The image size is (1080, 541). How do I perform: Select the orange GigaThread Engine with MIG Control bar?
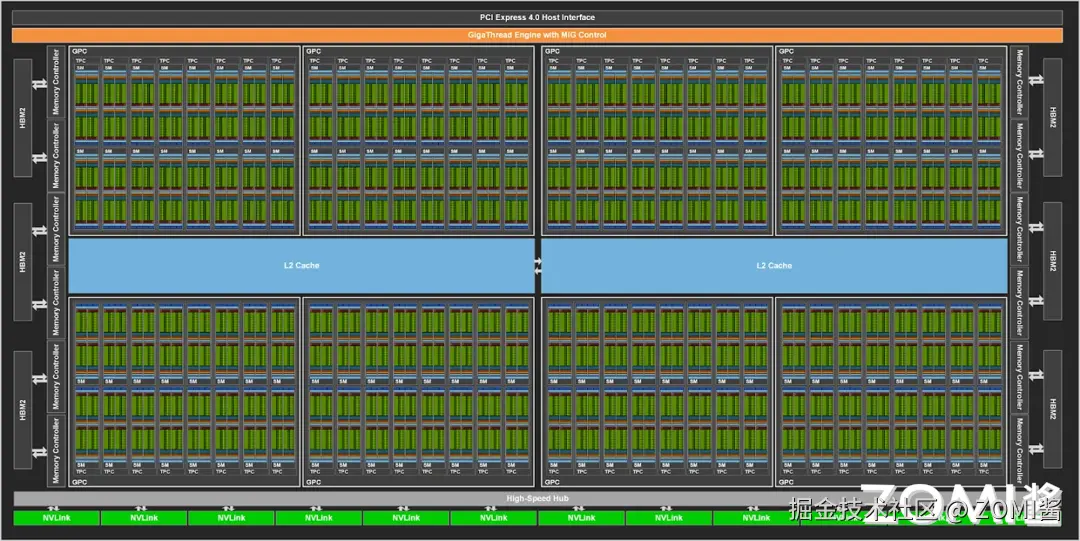click(x=537, y=34)
